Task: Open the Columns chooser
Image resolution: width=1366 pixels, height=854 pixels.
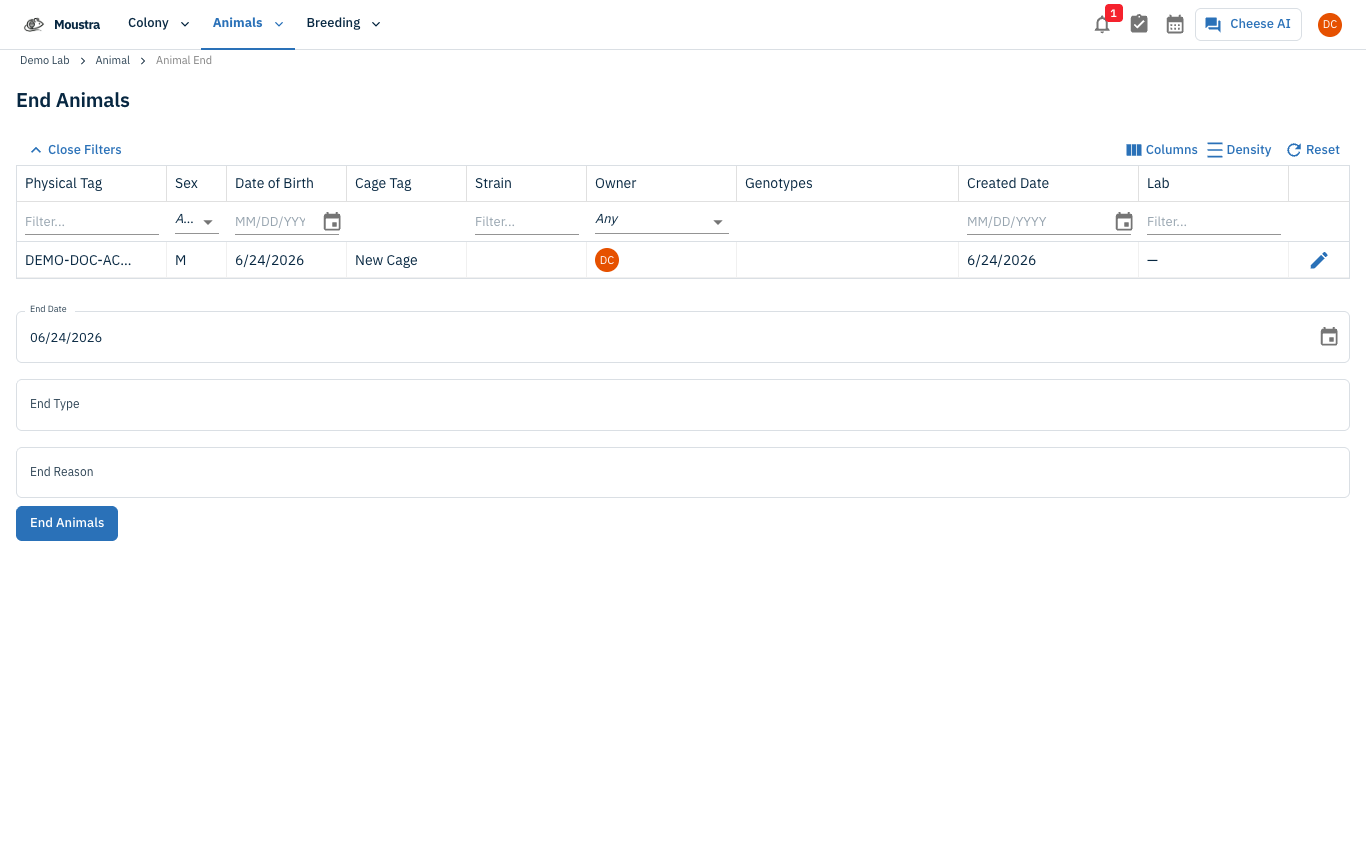Action: click(x=1161, y=150)
